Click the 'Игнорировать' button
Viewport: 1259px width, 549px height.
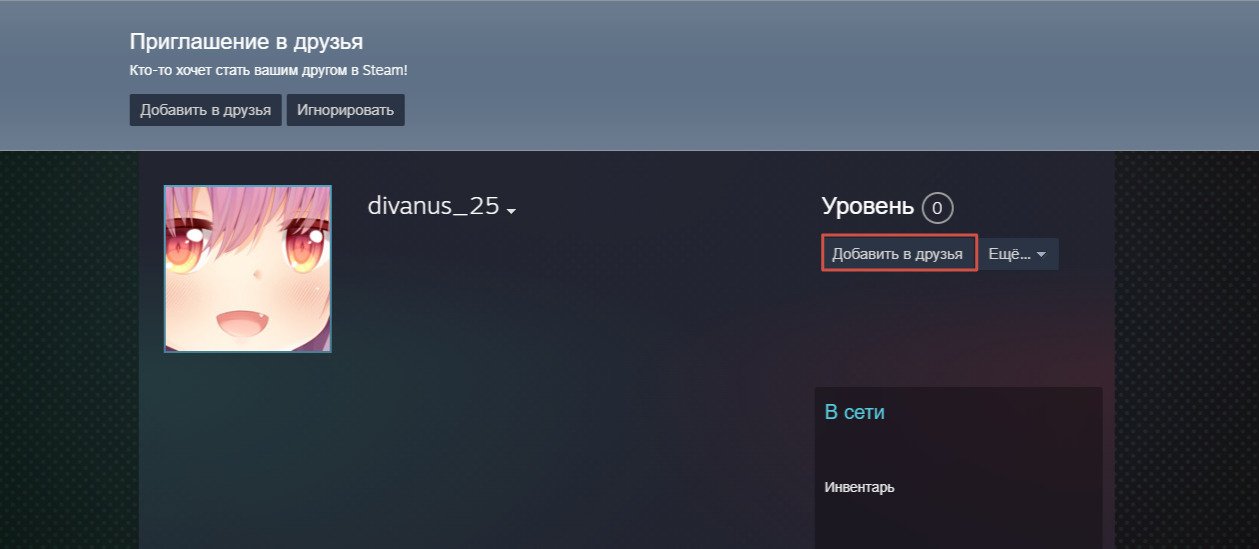[346, 110]
